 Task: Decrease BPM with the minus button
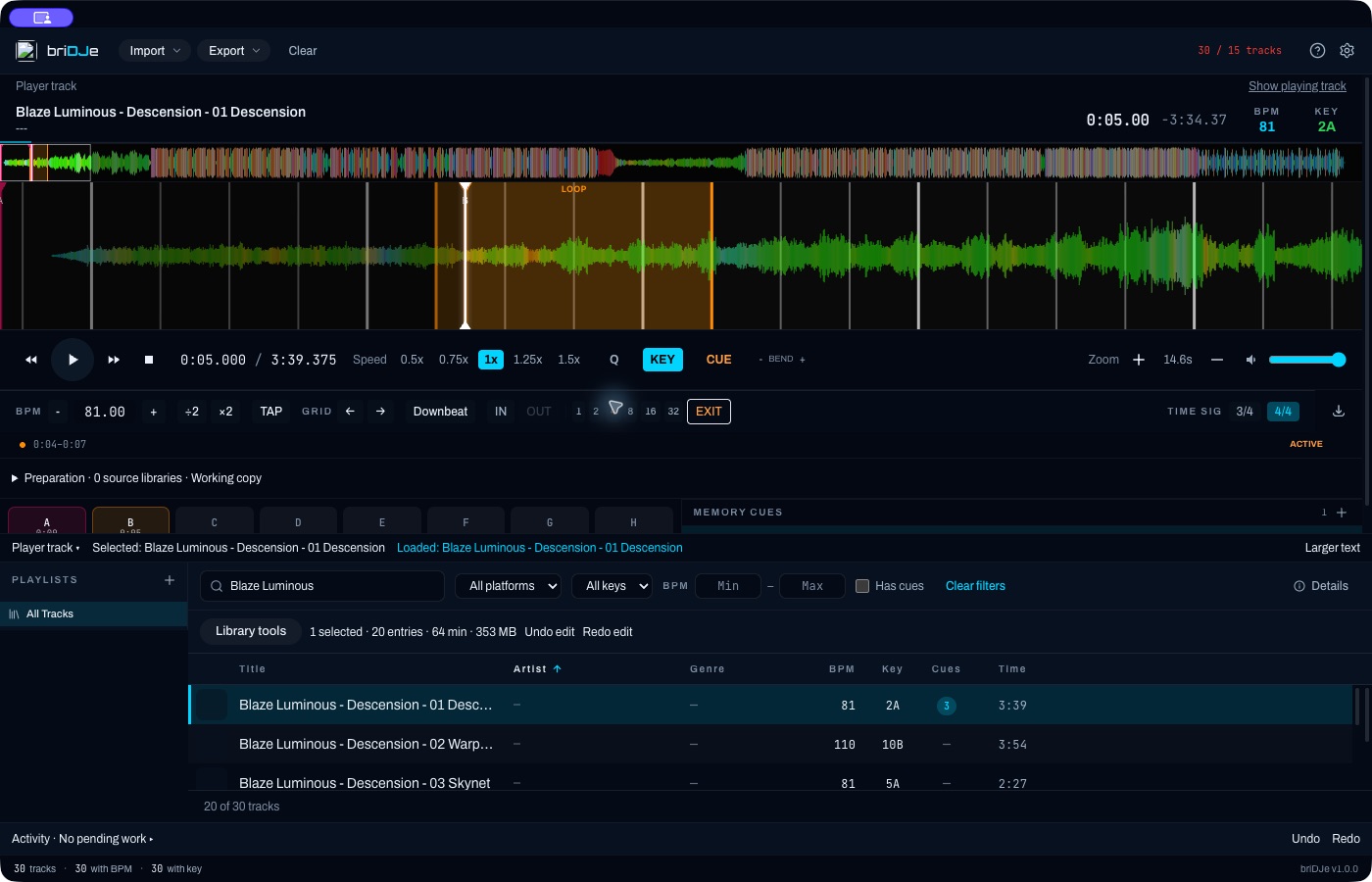click(x=58, y=412)
